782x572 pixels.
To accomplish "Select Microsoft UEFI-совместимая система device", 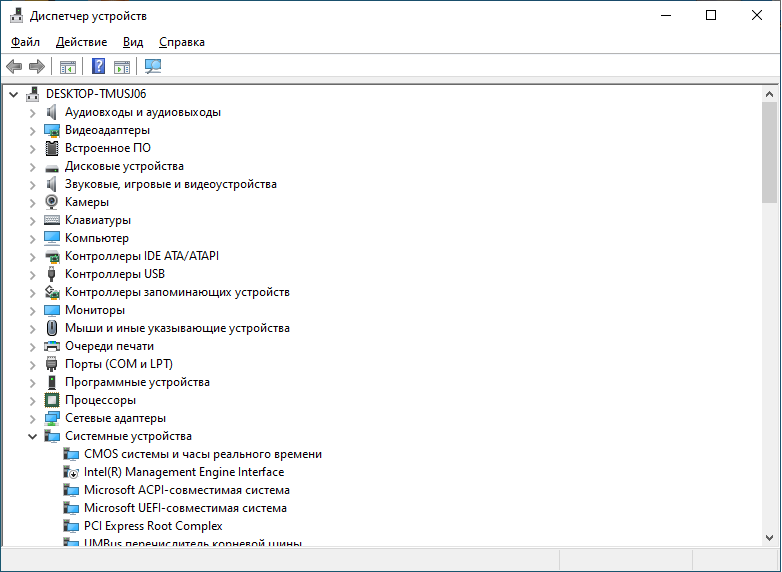I will [185, 508].
